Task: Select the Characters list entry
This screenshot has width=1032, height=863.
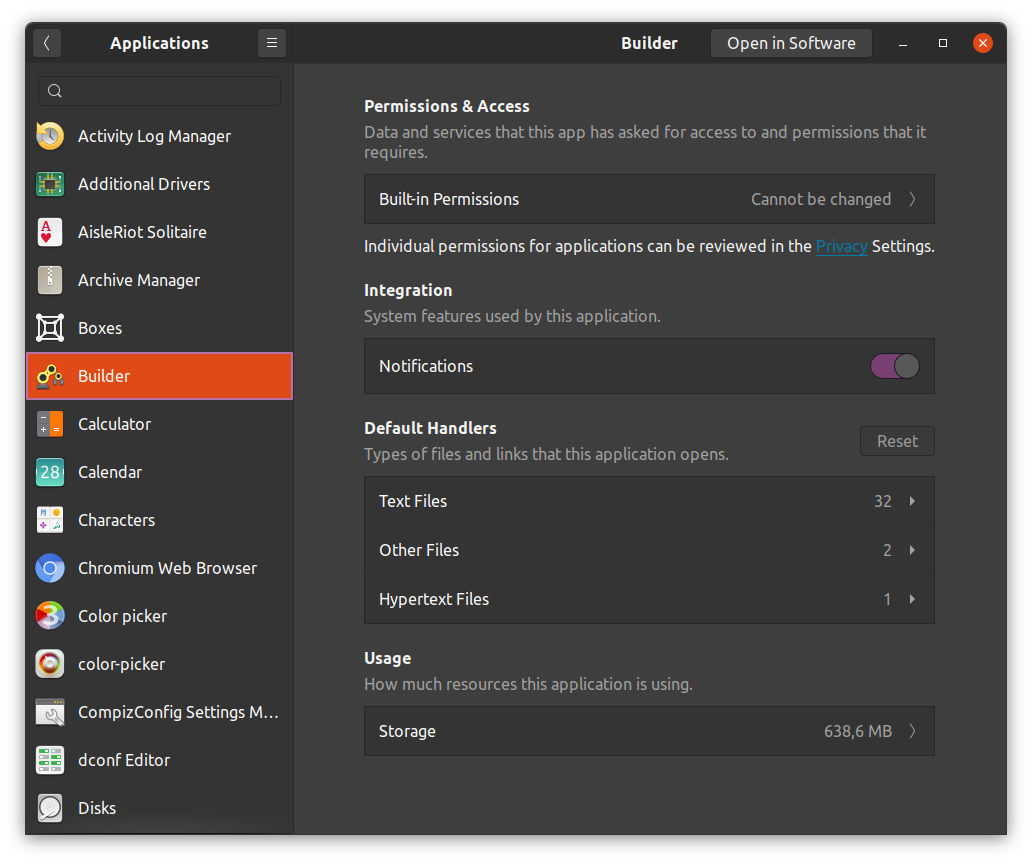Action: (x=159, y=521)
